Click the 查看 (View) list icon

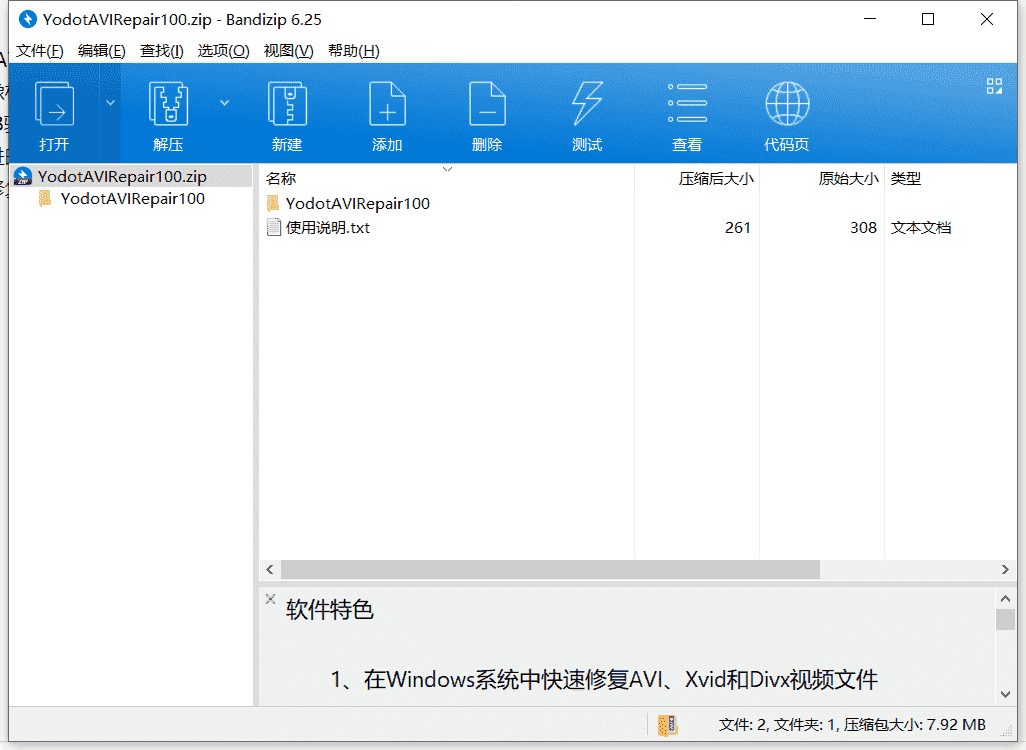pyautogui.click(x=687, y=103)
